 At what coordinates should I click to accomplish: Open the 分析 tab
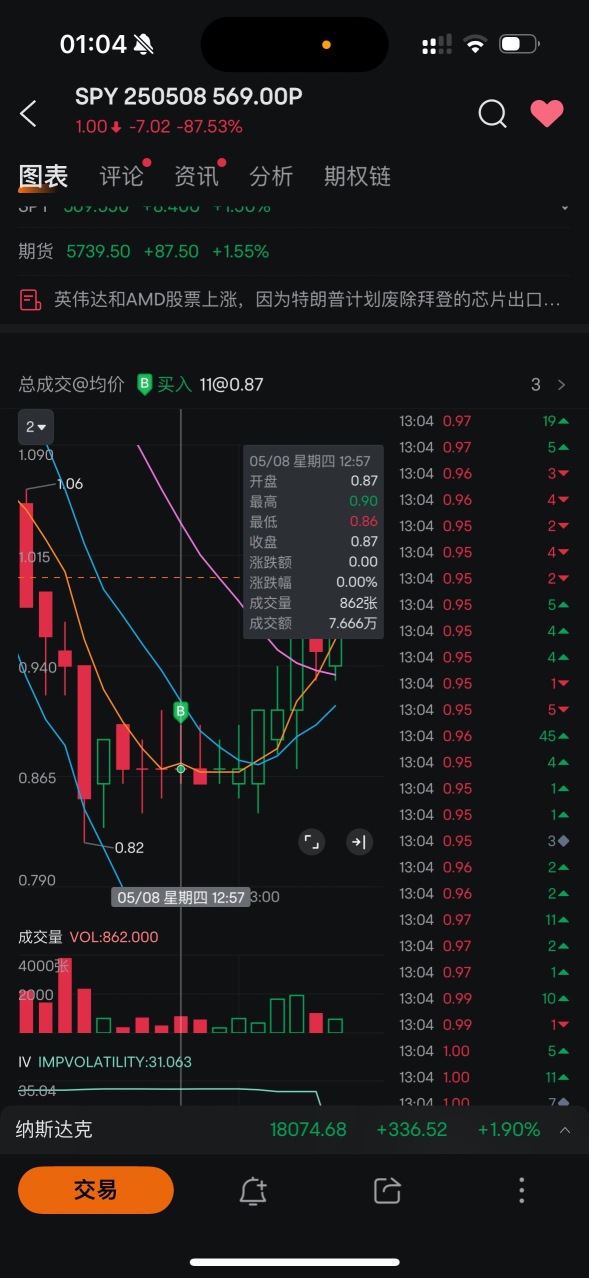tap(271, 176)
